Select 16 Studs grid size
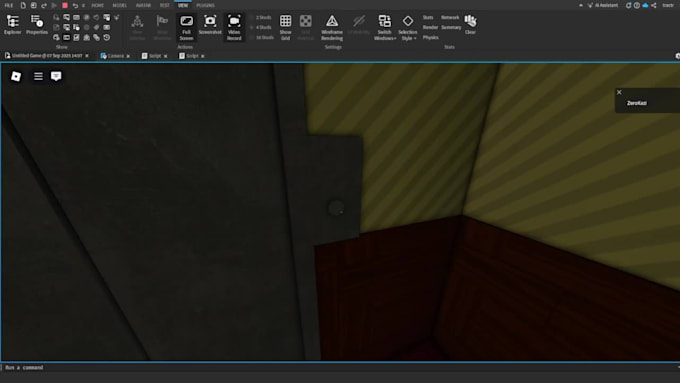Image resolution: width=680 pixels, height=383 pixels. click(x=262, y=37)
